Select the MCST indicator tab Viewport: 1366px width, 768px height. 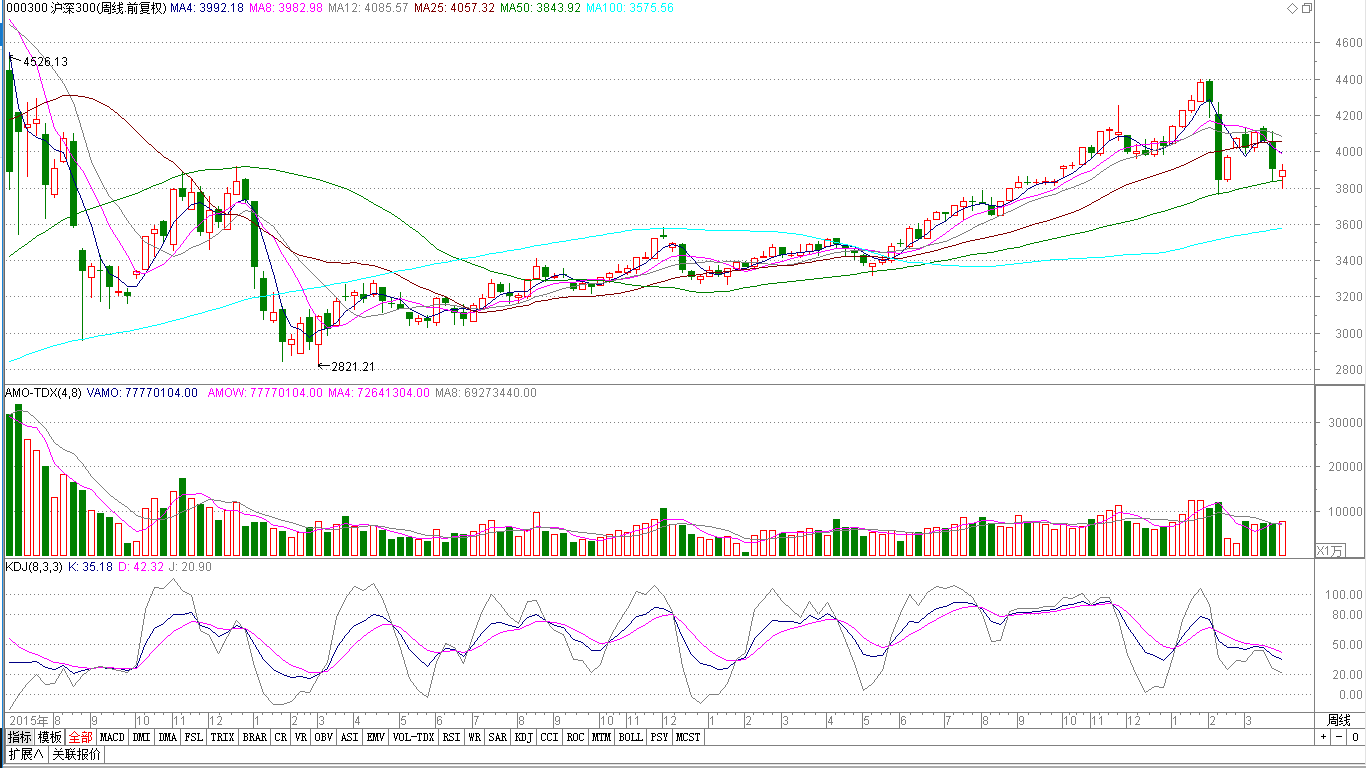click(x=688, y=737)
